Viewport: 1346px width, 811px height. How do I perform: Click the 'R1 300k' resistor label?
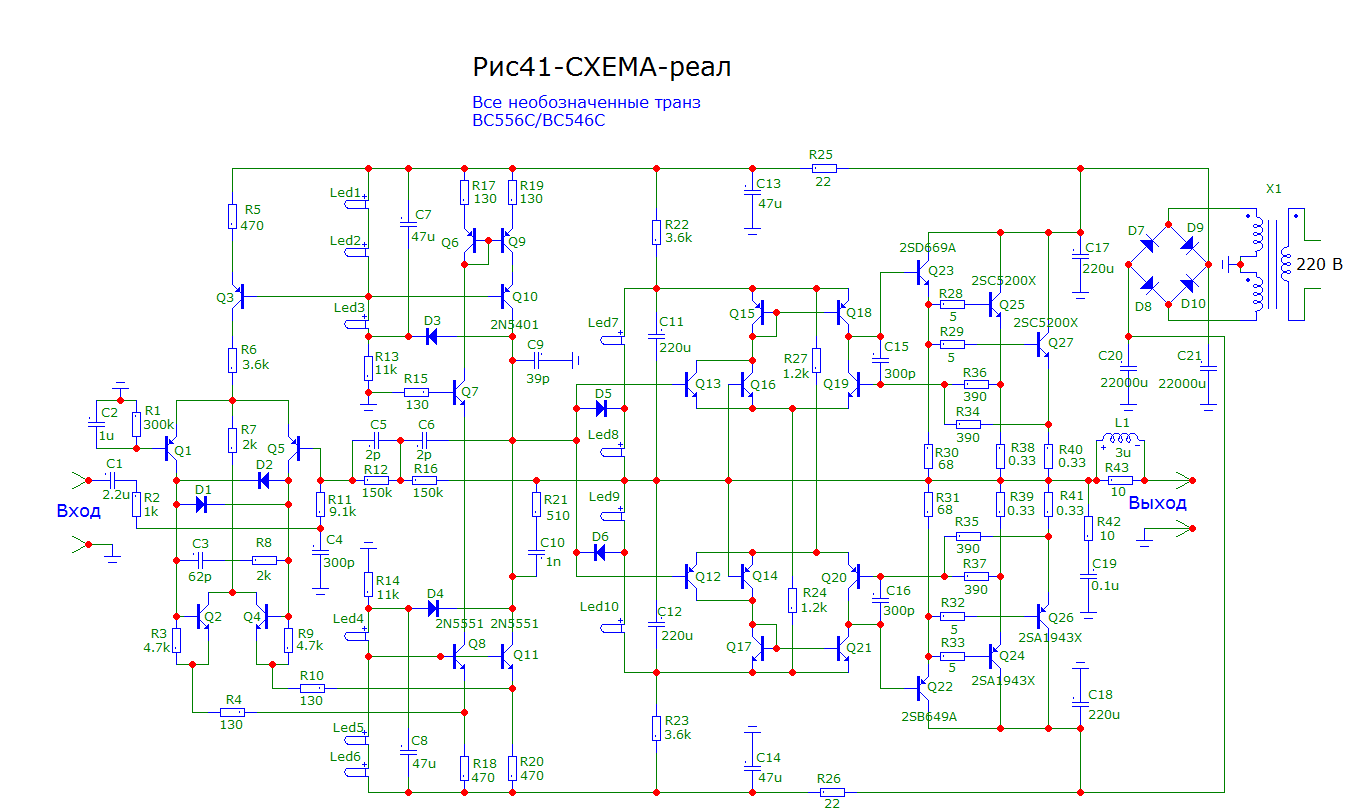coord(158,417)
